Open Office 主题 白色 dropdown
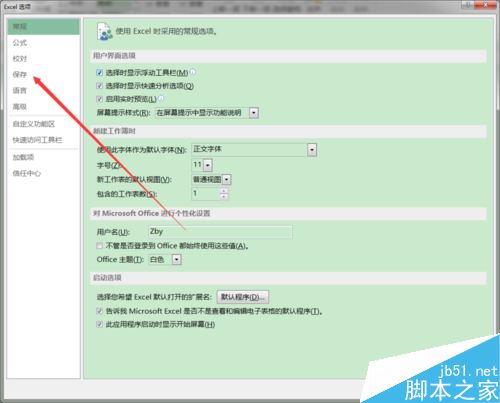 (177, 259)
